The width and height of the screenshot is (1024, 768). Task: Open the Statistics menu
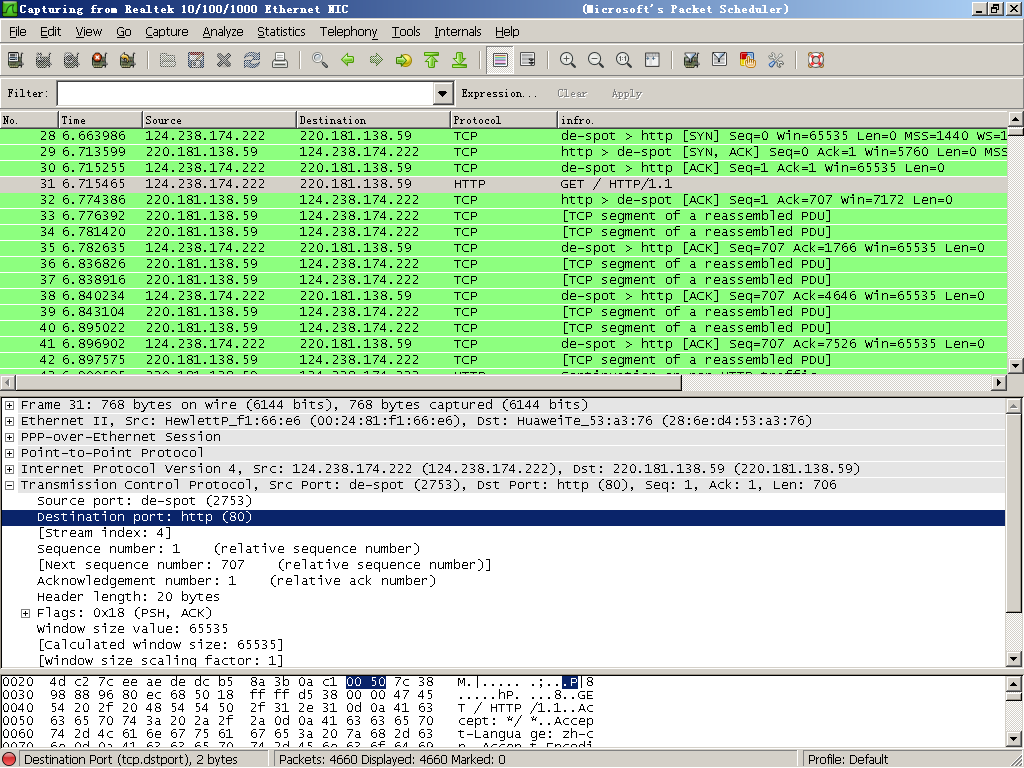point(281,31)
